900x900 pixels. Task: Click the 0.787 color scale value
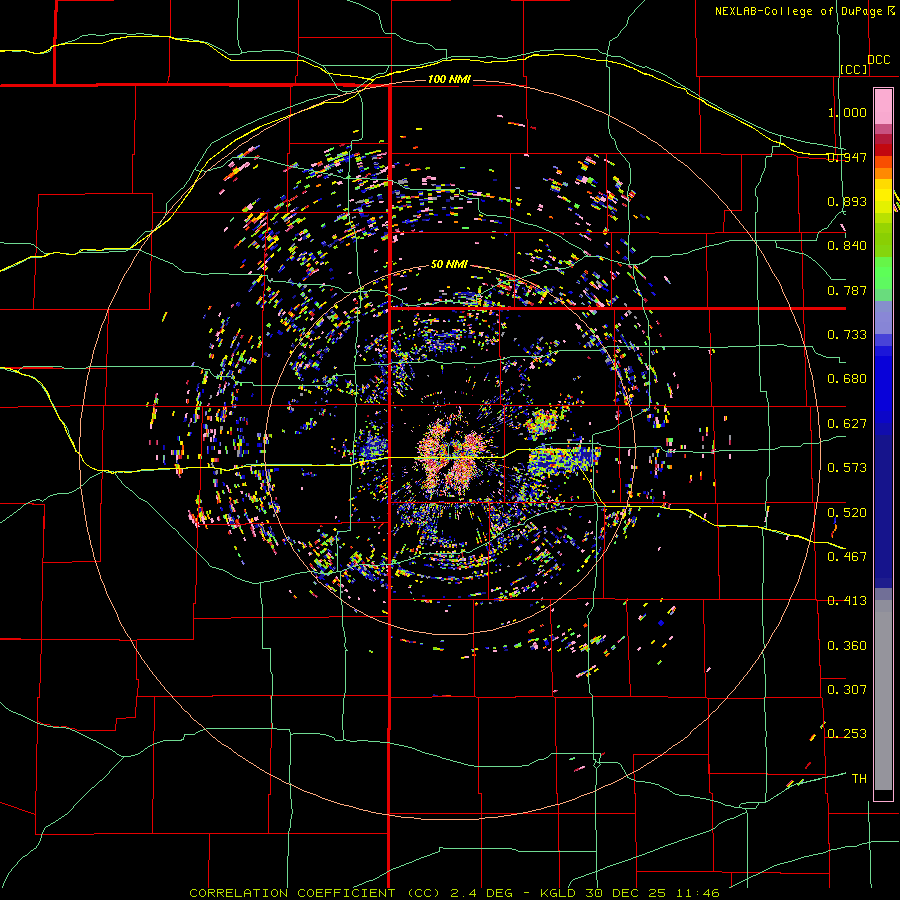pos(847,290)
